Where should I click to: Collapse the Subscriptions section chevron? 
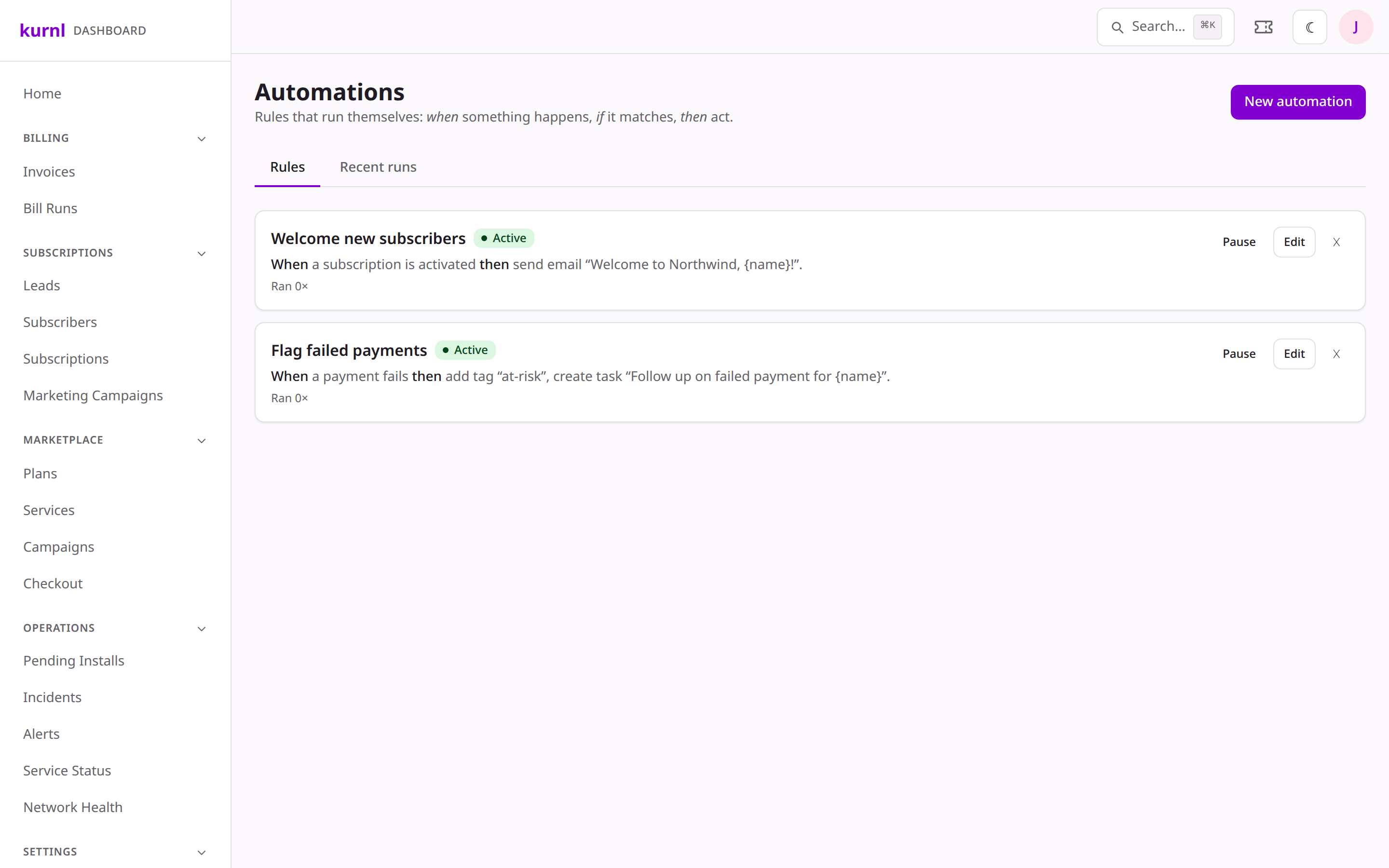tap(202, 254)
